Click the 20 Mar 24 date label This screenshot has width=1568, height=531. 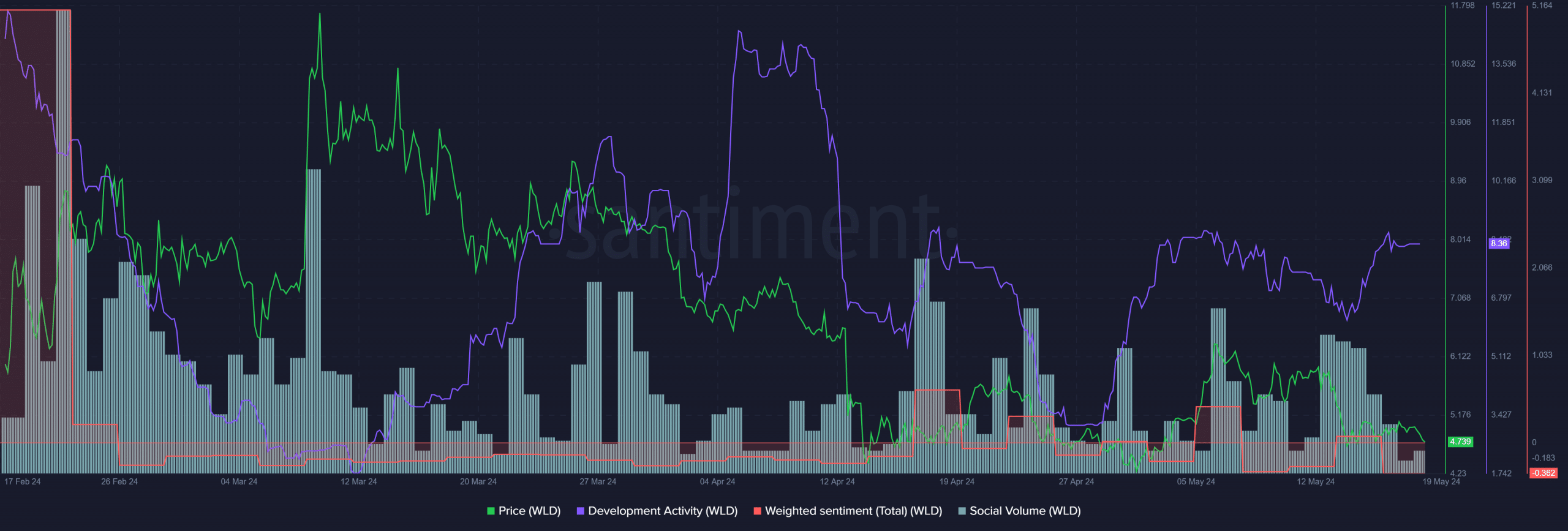[478, 481]
